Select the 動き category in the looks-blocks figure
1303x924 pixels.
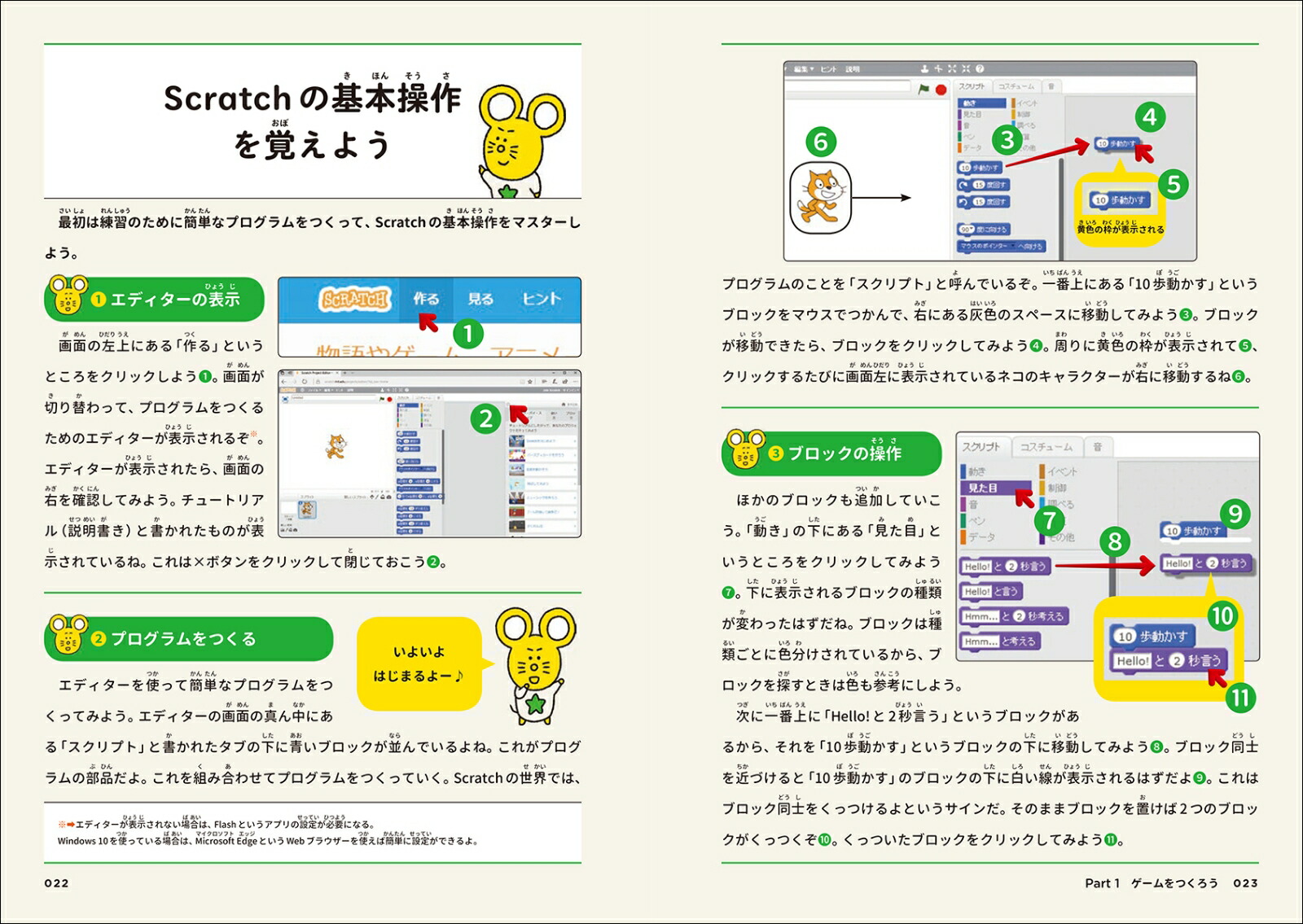(x=974, y=471)
